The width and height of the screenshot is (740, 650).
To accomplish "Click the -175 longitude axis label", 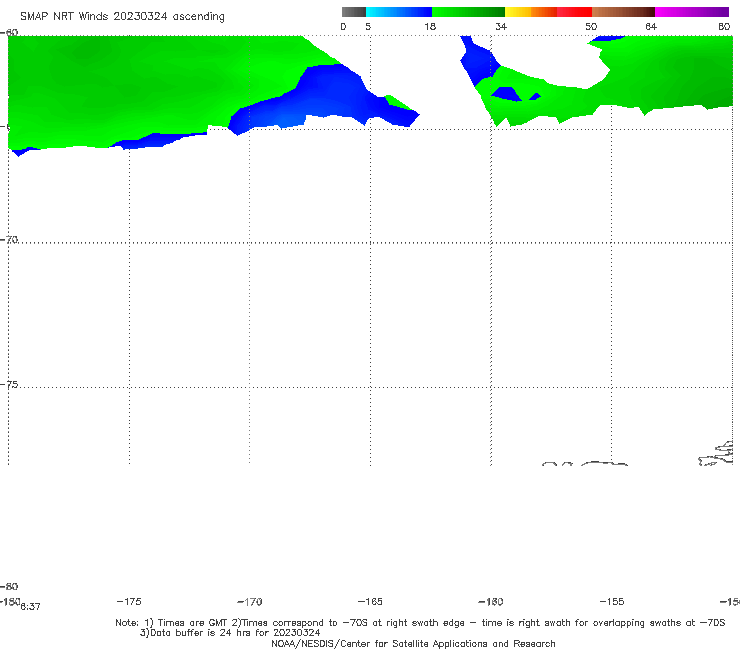I will coord(129,602).
